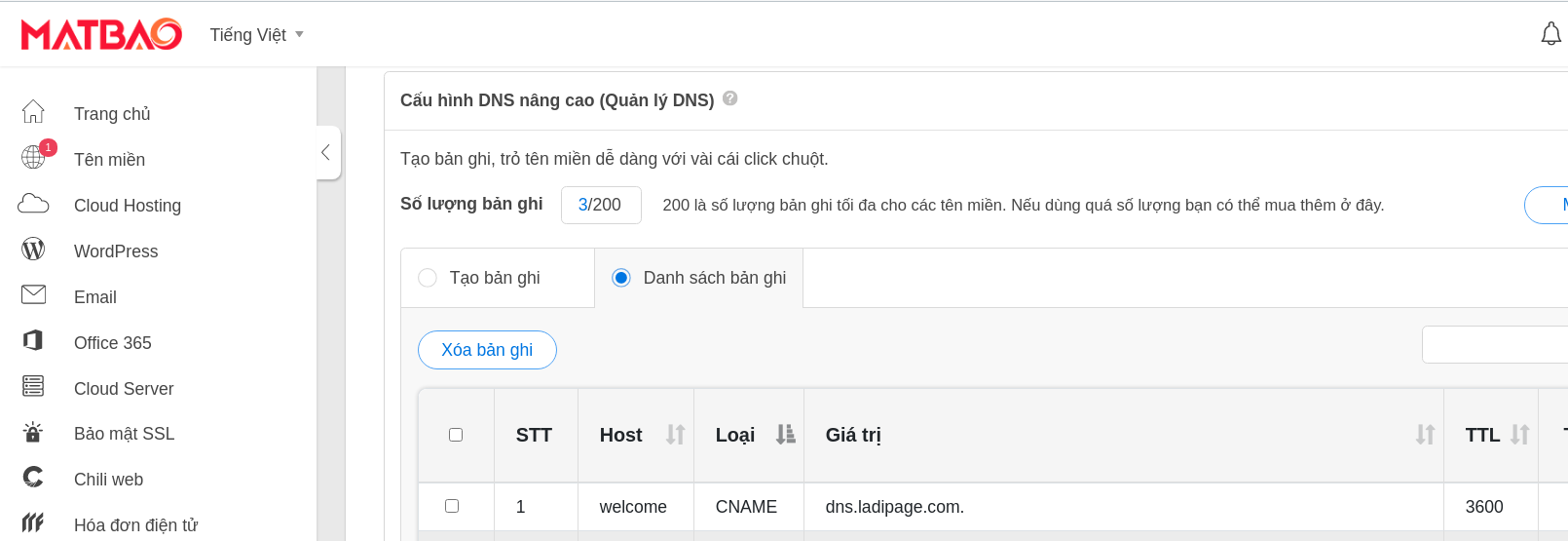Select the Danh sách bản ghi radio
This screenshot has height=541, width=1568.
click(621, 278)
